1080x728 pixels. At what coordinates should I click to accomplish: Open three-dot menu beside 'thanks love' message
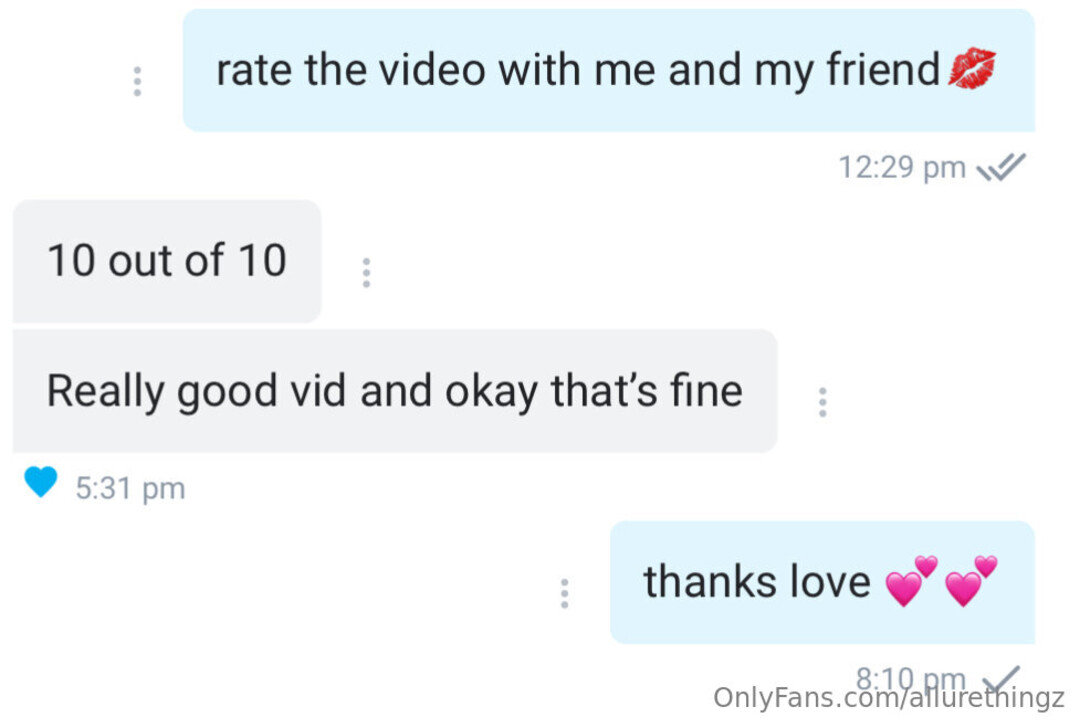[x=564, y=593]
